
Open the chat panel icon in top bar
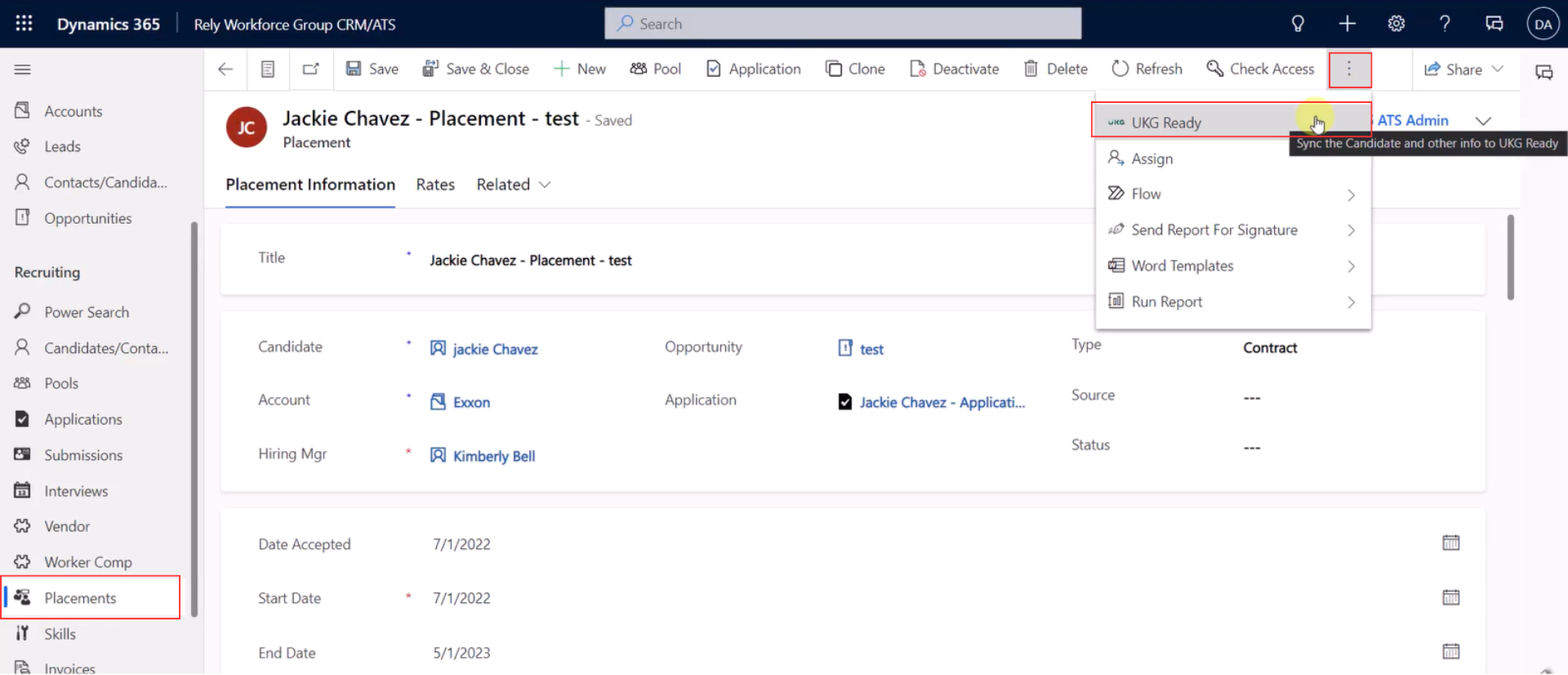[x=1494, y=24]
